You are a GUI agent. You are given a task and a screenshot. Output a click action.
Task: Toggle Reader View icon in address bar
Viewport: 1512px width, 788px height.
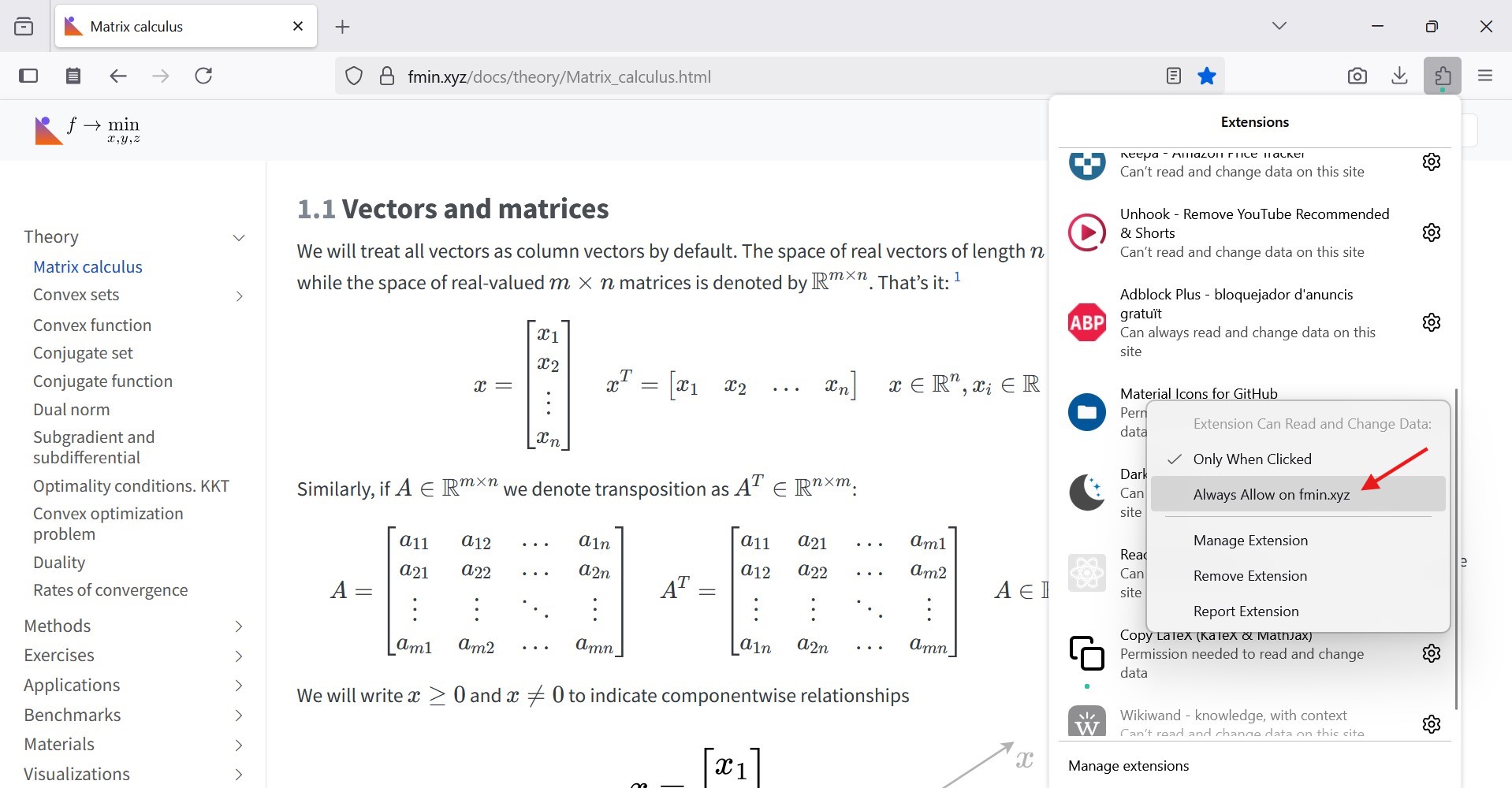[x=1173, y=76]
